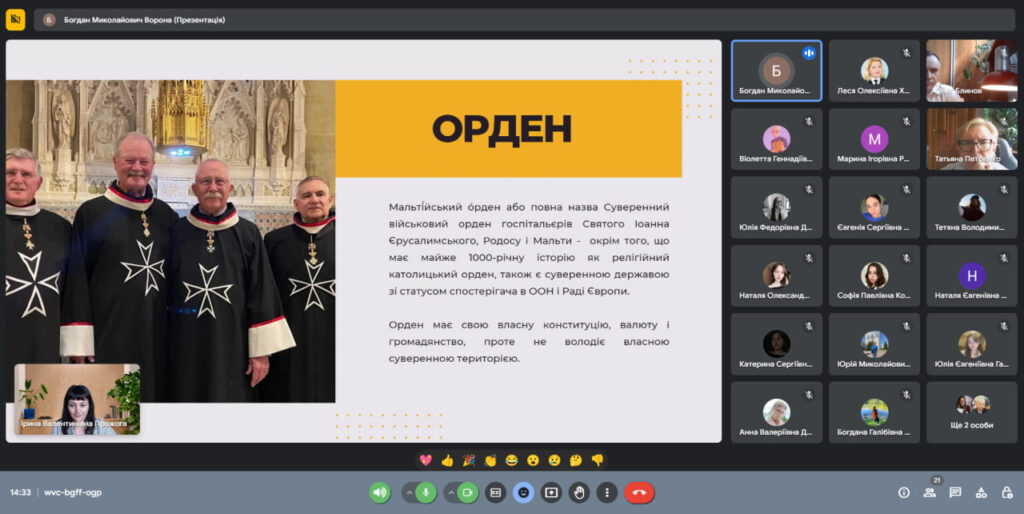The height and width of the screenshot is (514, 1024).
Task: Open the Activities shapes icon
Action: click(x=980, y=492)
